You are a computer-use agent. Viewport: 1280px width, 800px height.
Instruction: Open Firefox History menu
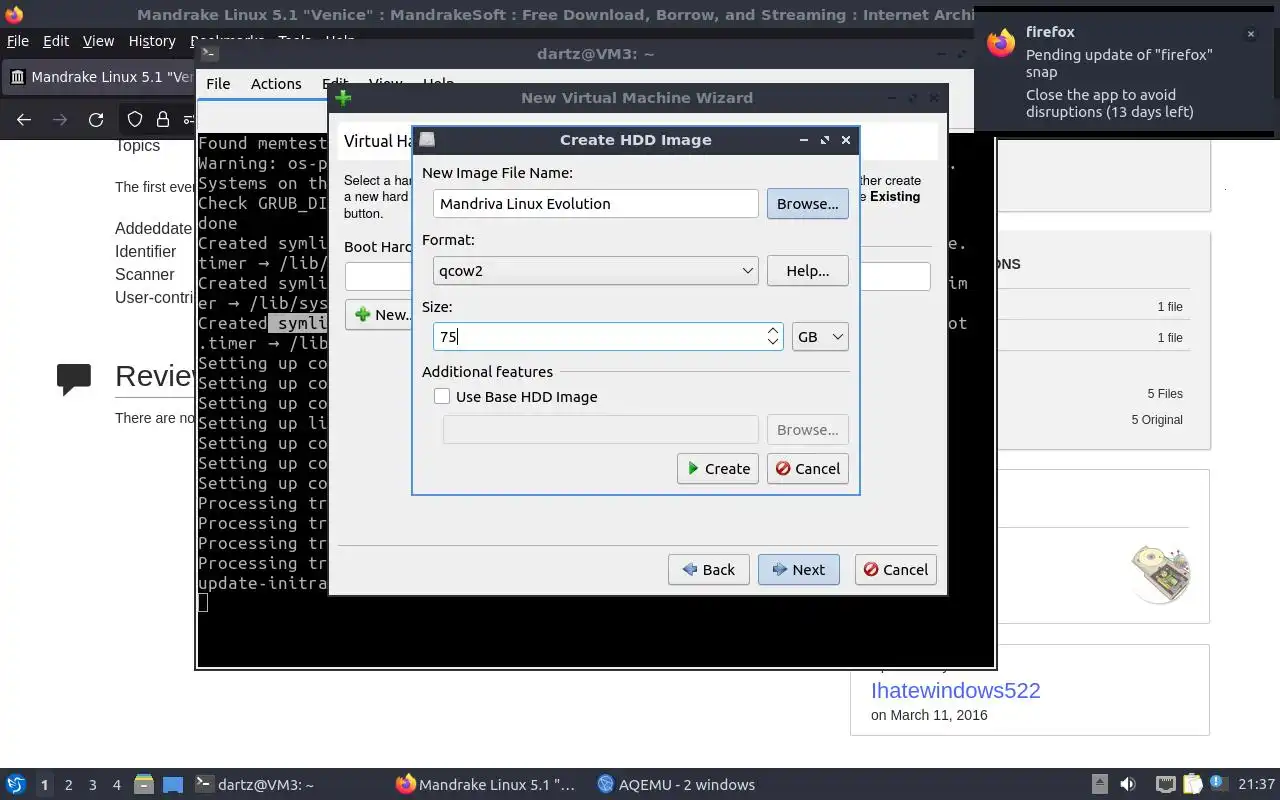click(x=152, y=41)
